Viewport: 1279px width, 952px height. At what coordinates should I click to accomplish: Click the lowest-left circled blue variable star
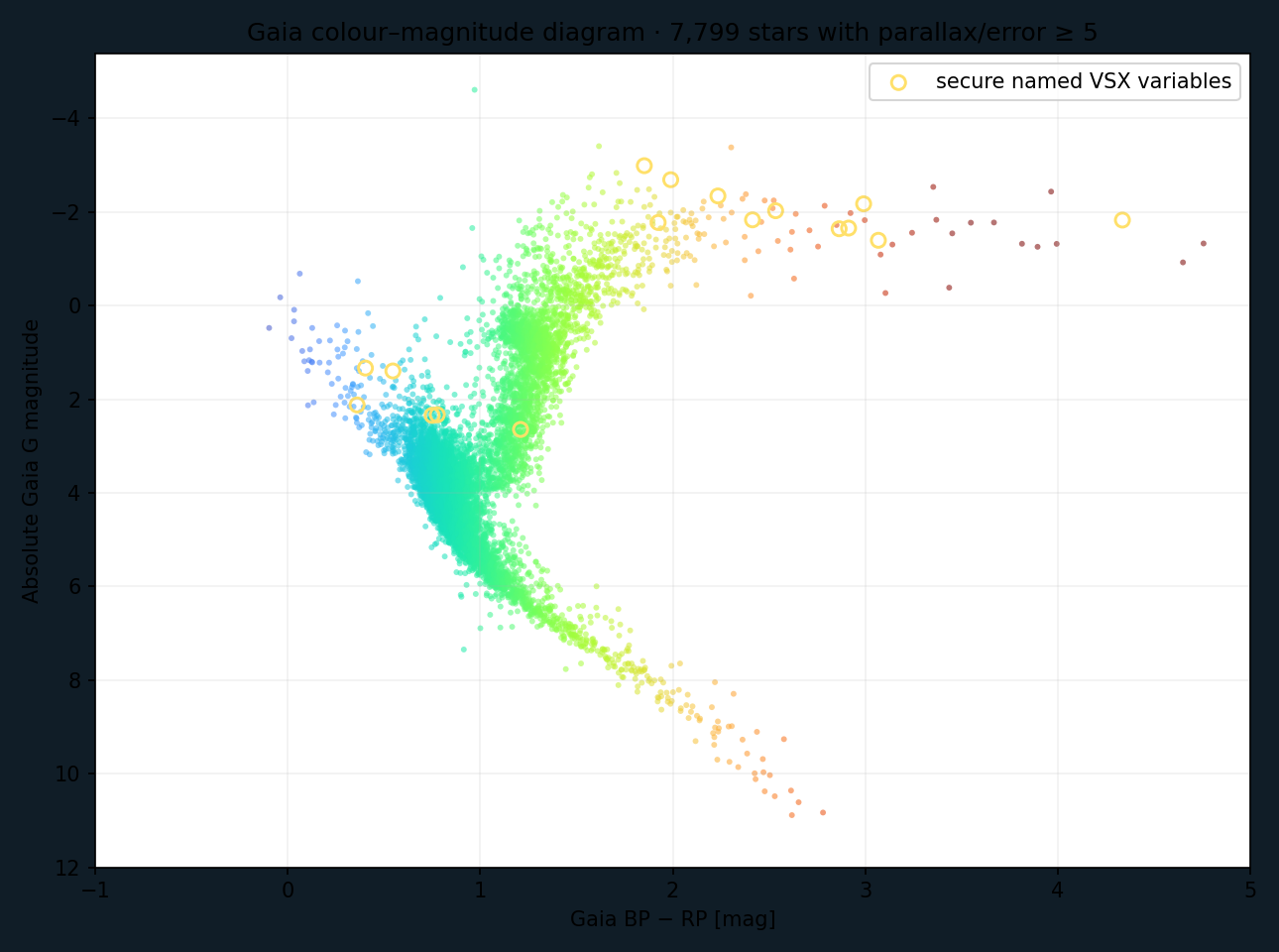[357, 405]
